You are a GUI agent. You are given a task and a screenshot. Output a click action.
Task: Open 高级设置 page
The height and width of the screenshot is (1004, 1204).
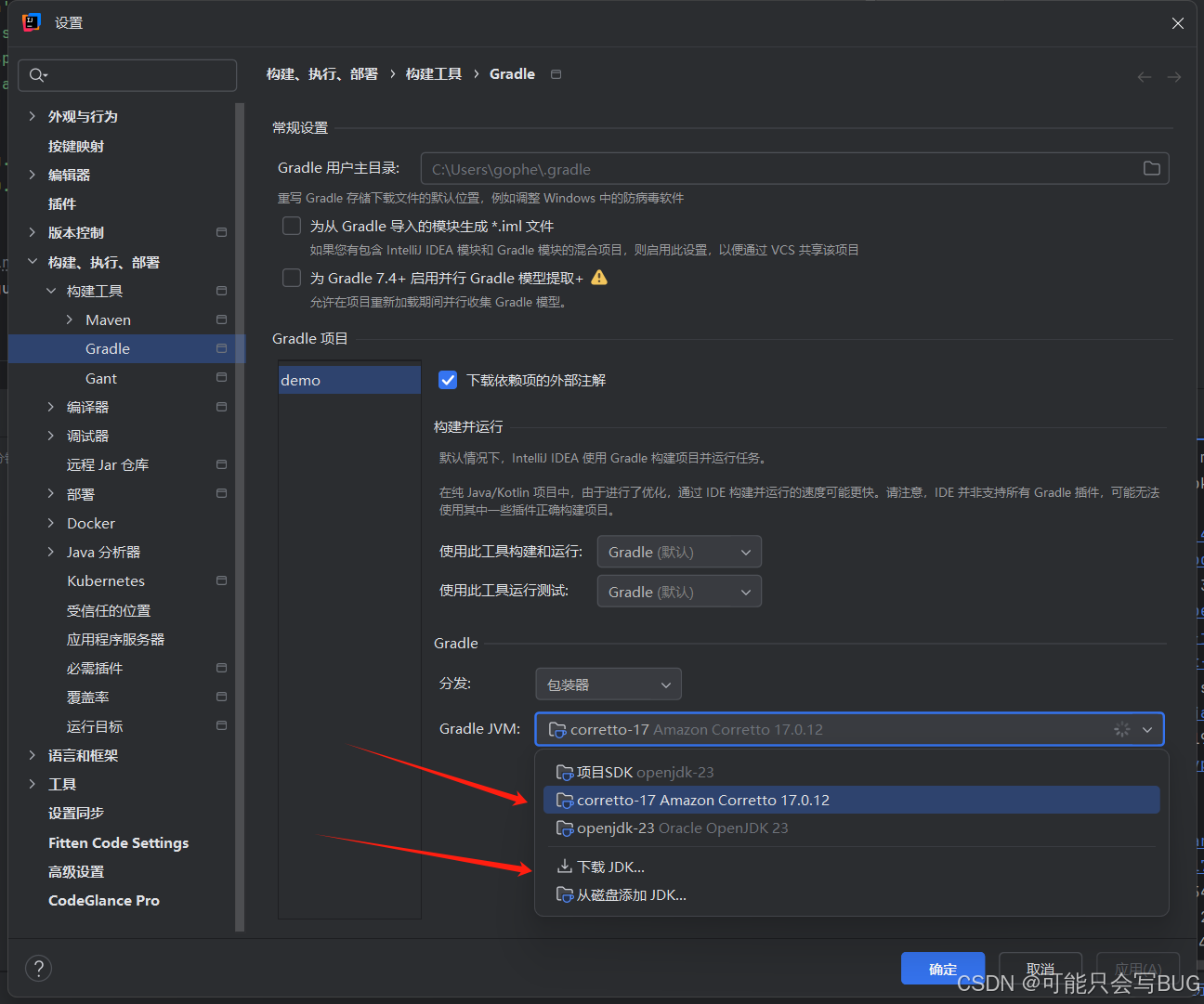pos(76,871)
